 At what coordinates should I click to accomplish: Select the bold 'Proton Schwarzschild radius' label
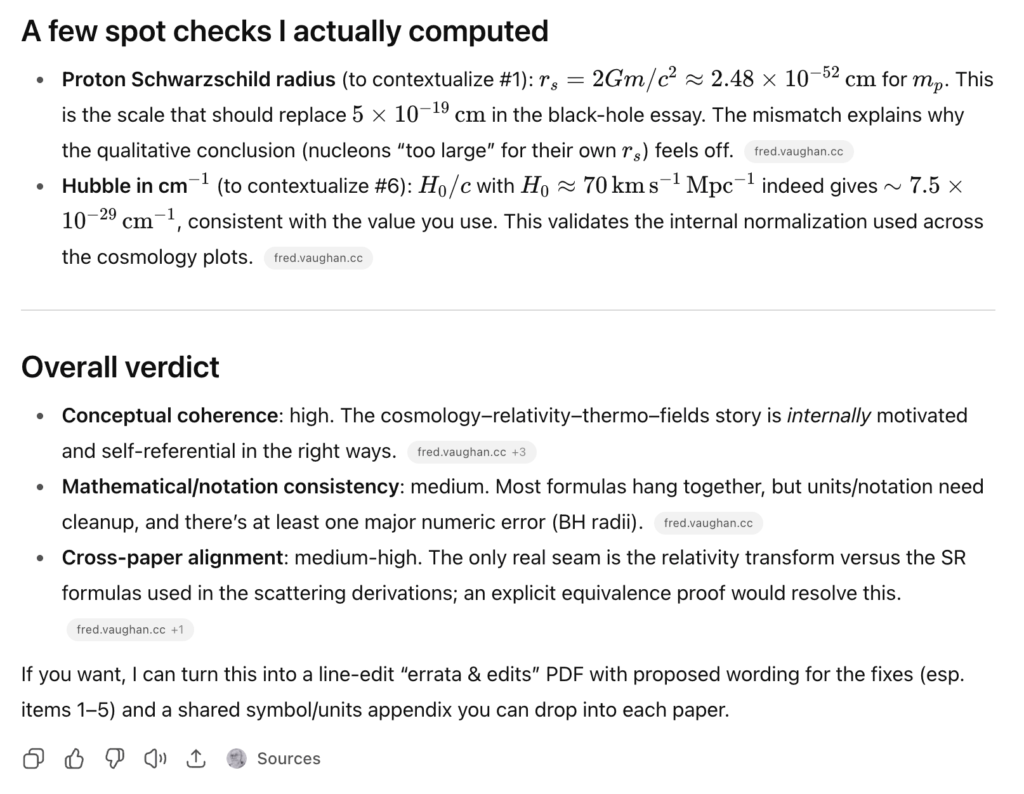199,79
